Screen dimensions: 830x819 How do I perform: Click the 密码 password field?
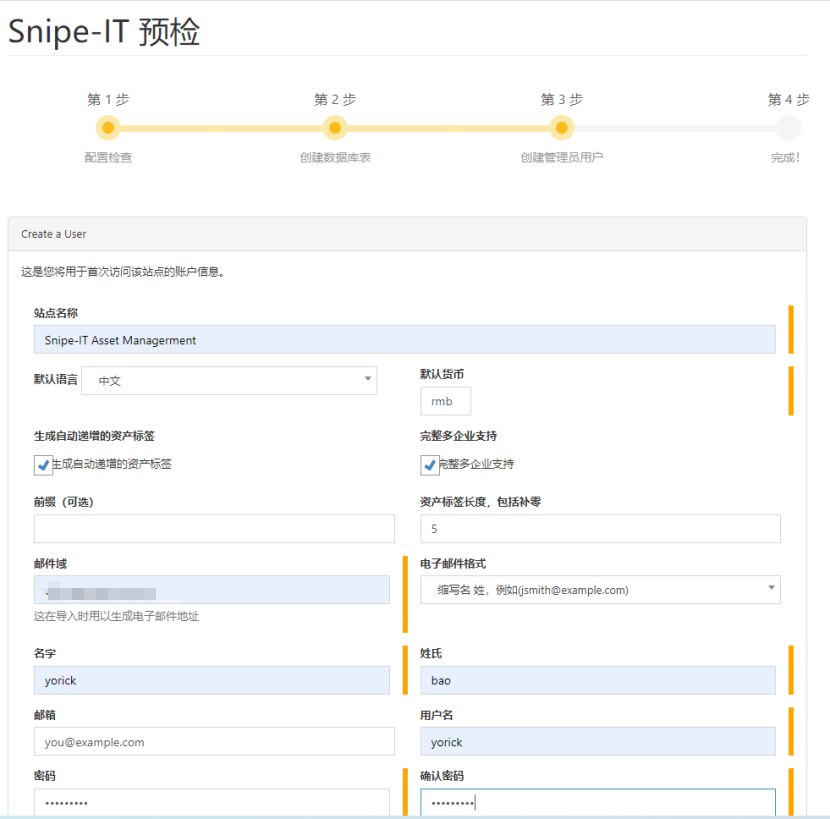coord(212,803)
